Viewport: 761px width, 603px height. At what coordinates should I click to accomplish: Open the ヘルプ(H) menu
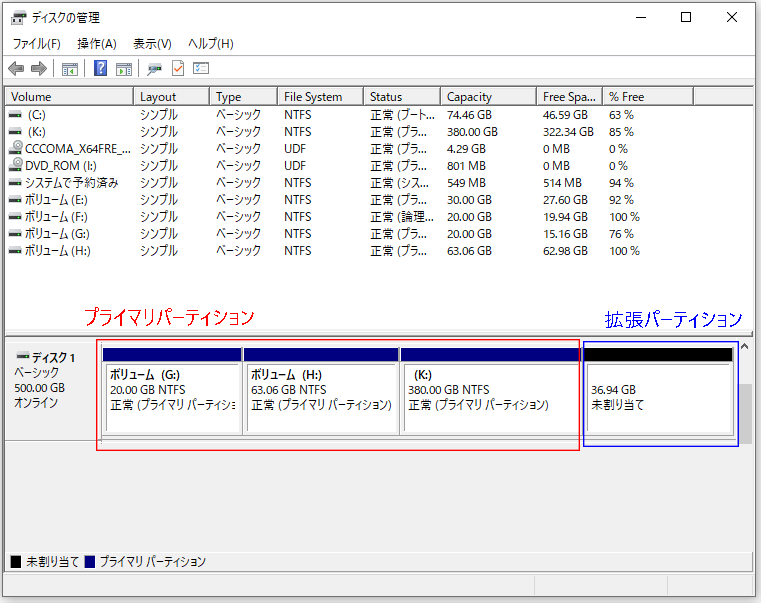click(x=211, y=44)
